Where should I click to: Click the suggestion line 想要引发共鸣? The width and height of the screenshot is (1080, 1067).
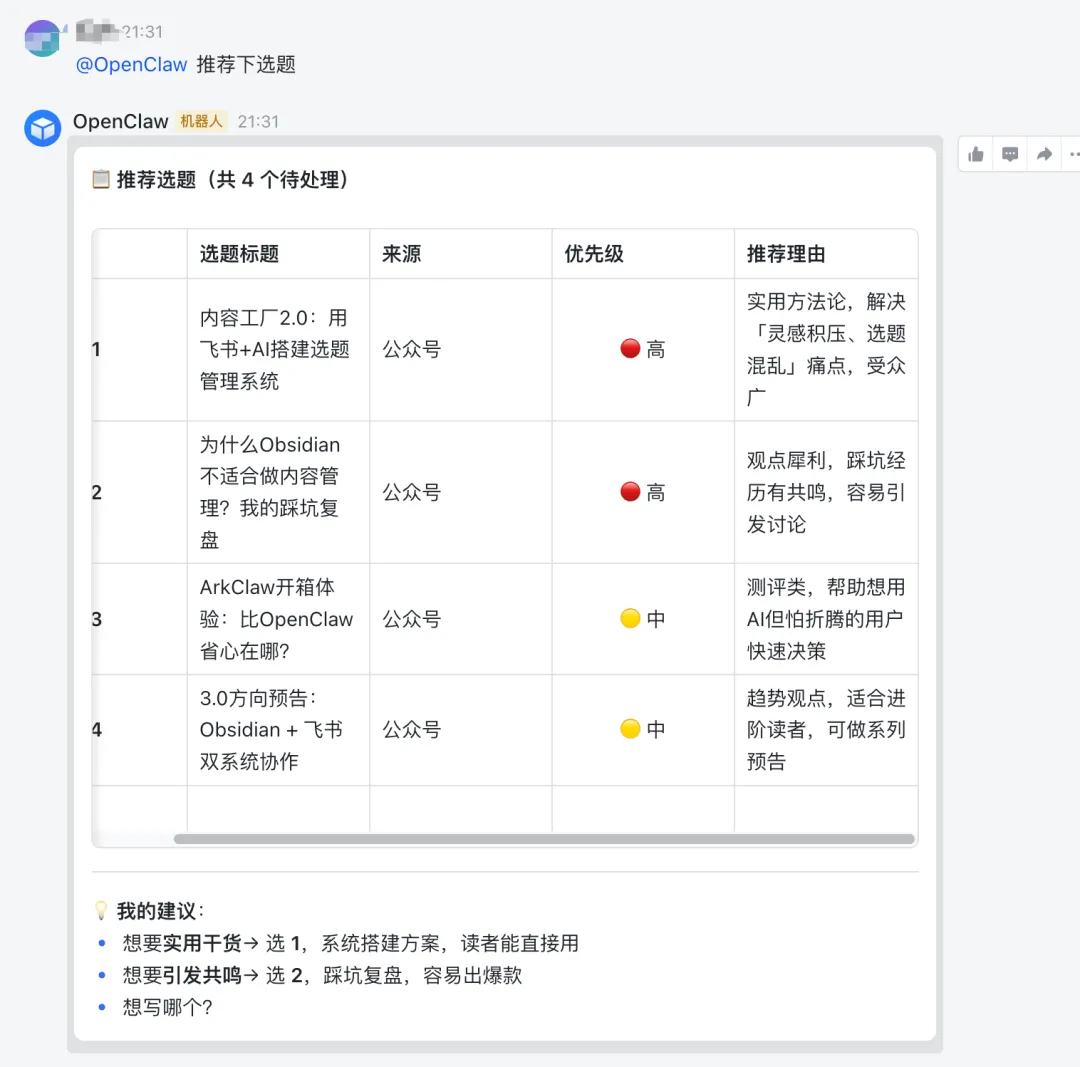(322, 975)
